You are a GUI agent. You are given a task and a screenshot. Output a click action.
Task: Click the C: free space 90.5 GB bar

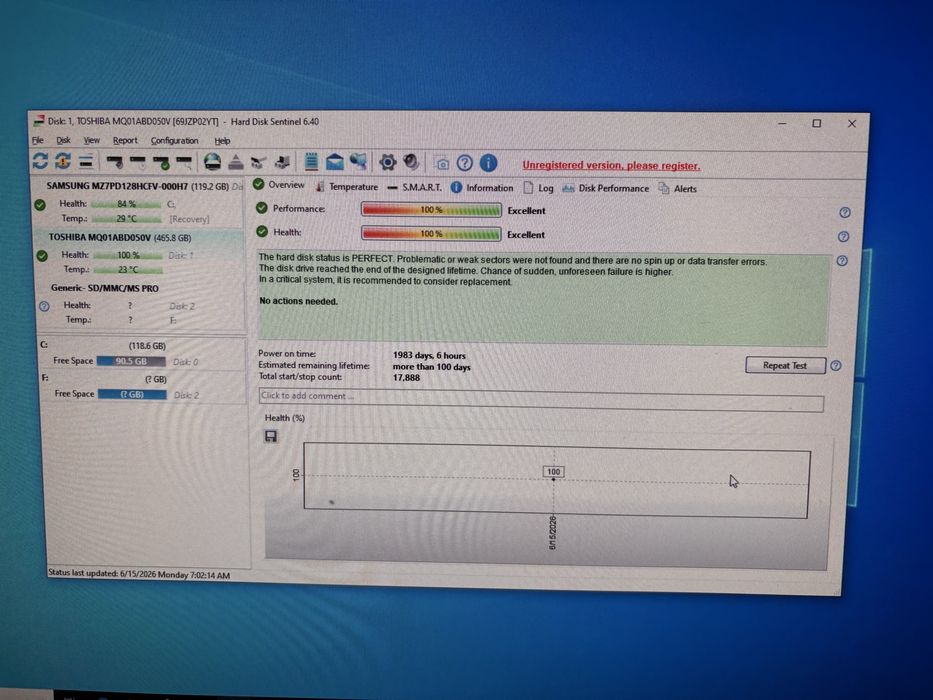click(x=132, y=361)
